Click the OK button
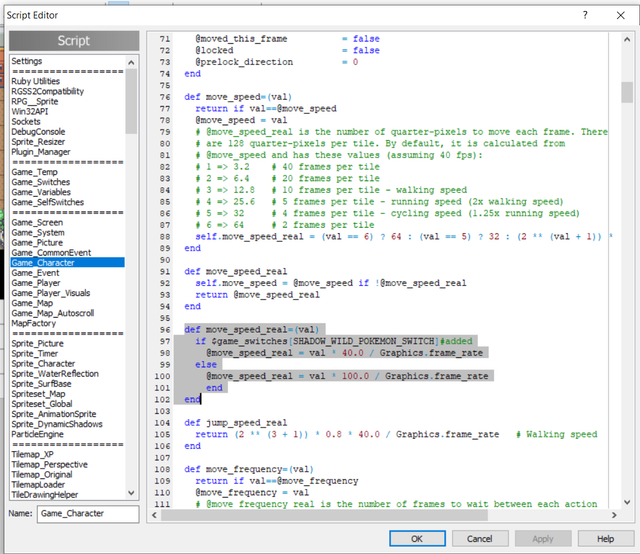 417,538
